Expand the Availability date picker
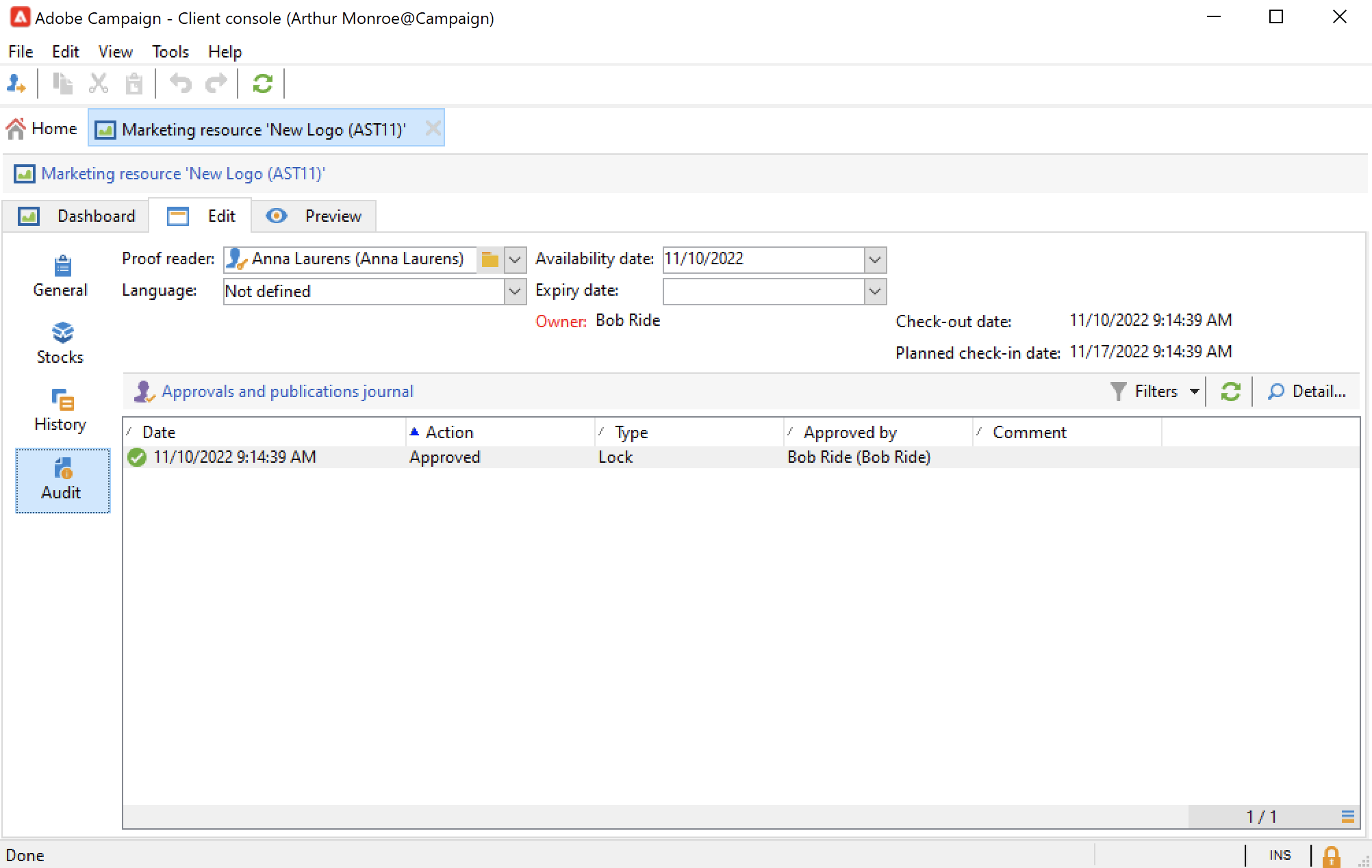Screen dimensions: 1372x868 (874, 259)
